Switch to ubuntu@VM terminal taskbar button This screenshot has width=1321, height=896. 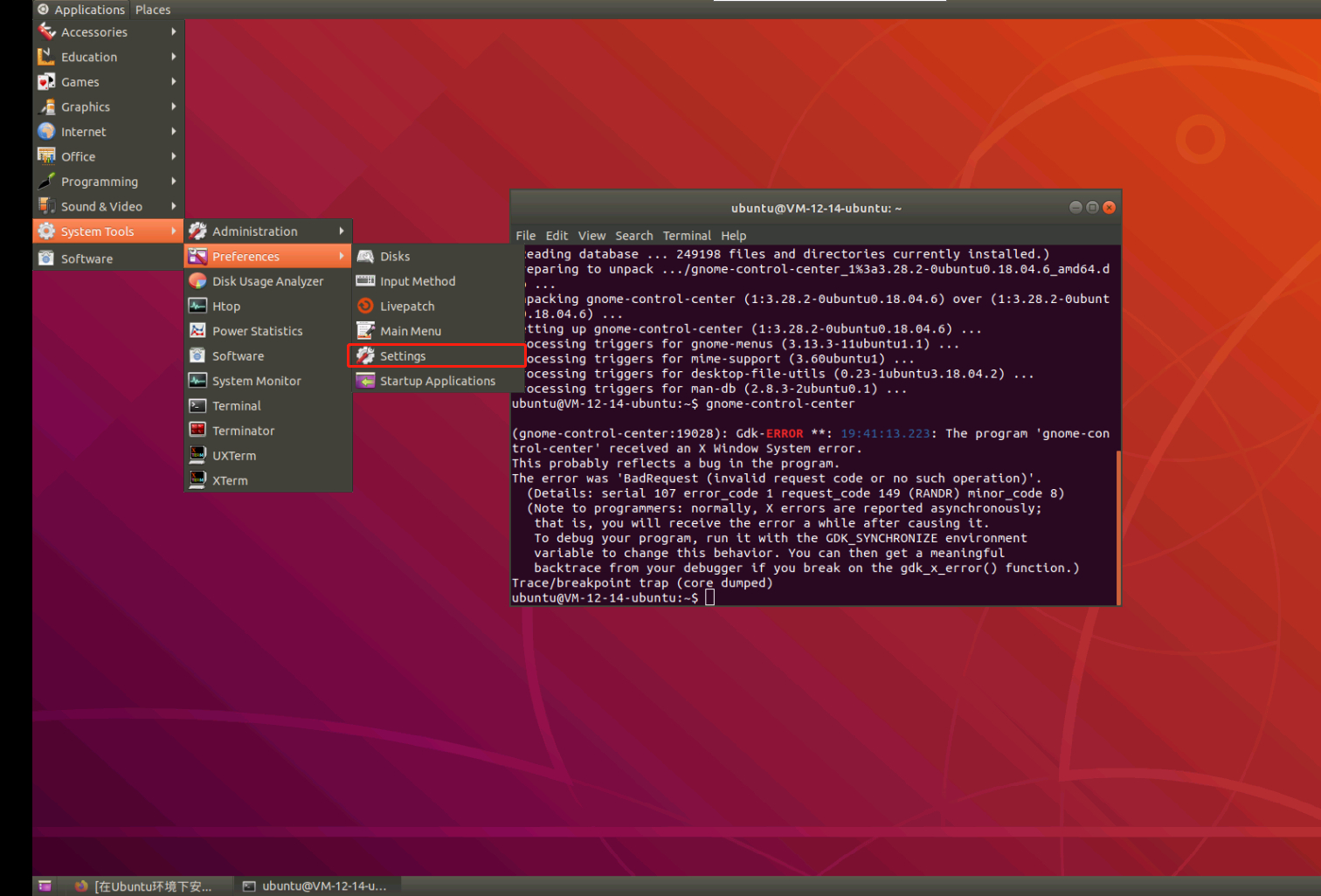[x=316, y=886]
